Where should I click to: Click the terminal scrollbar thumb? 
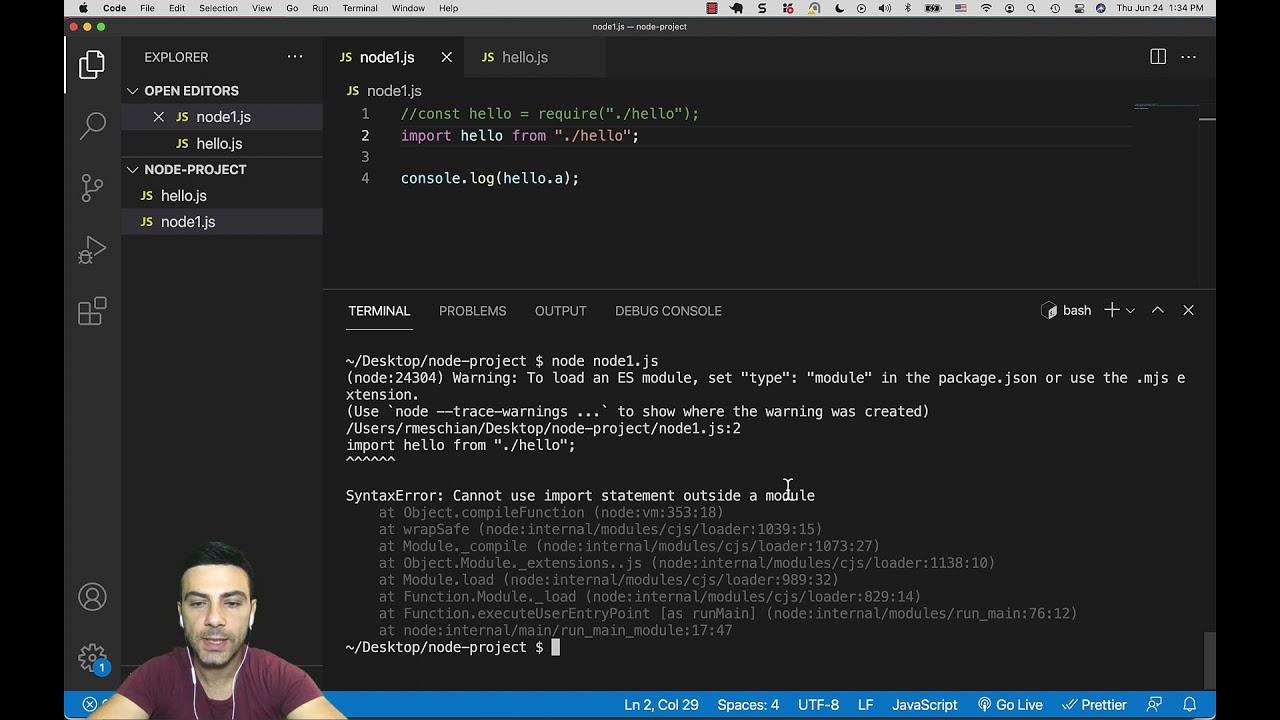pos(1209,660)
